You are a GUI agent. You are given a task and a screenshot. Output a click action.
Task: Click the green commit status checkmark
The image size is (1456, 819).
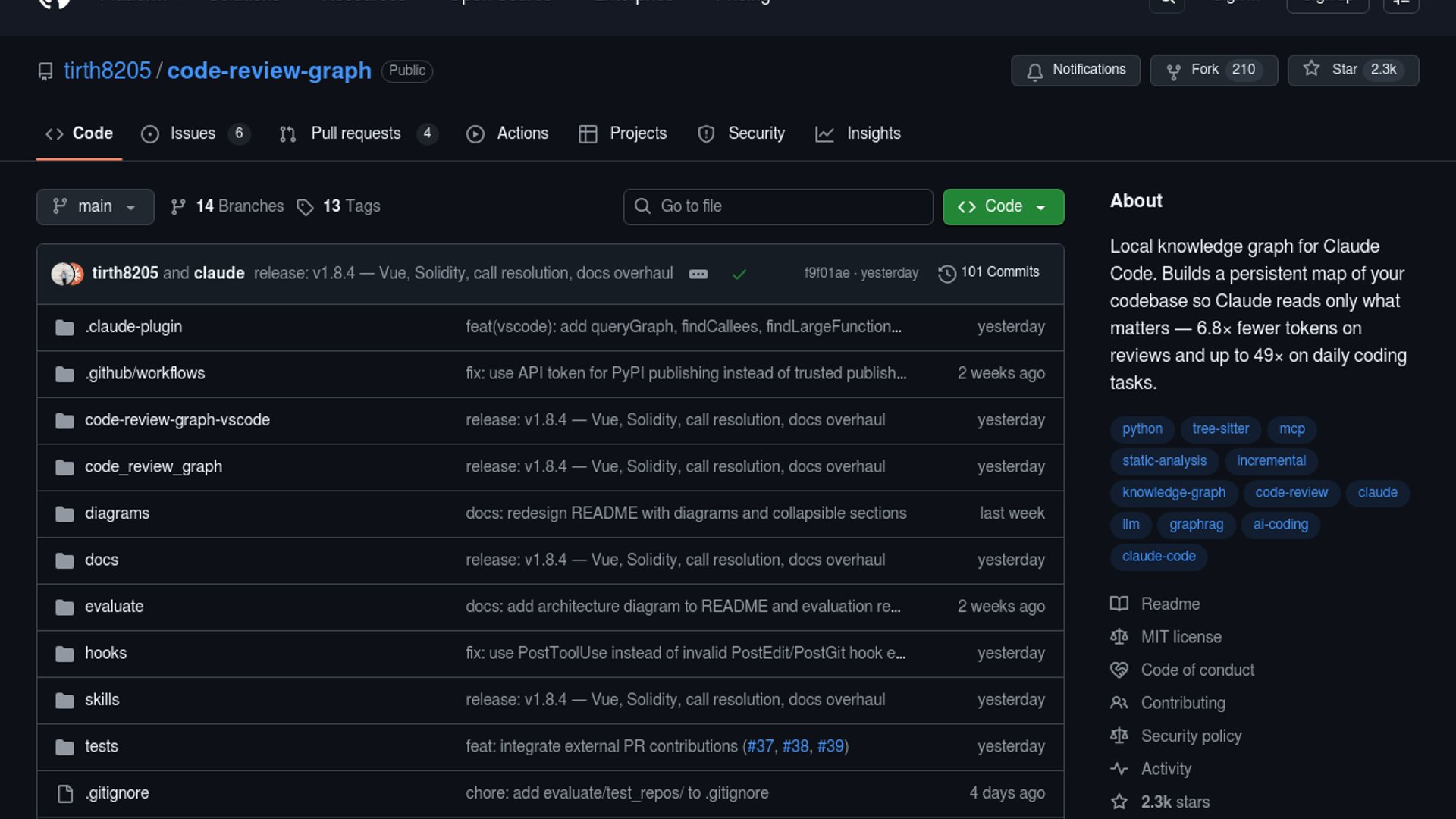[739, 275]
